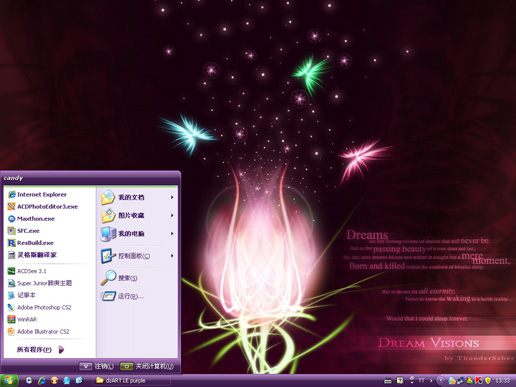Show hidden system tray icons
Image resolution: width=516 pixels, height=387 pixels.
click(441, 380)
